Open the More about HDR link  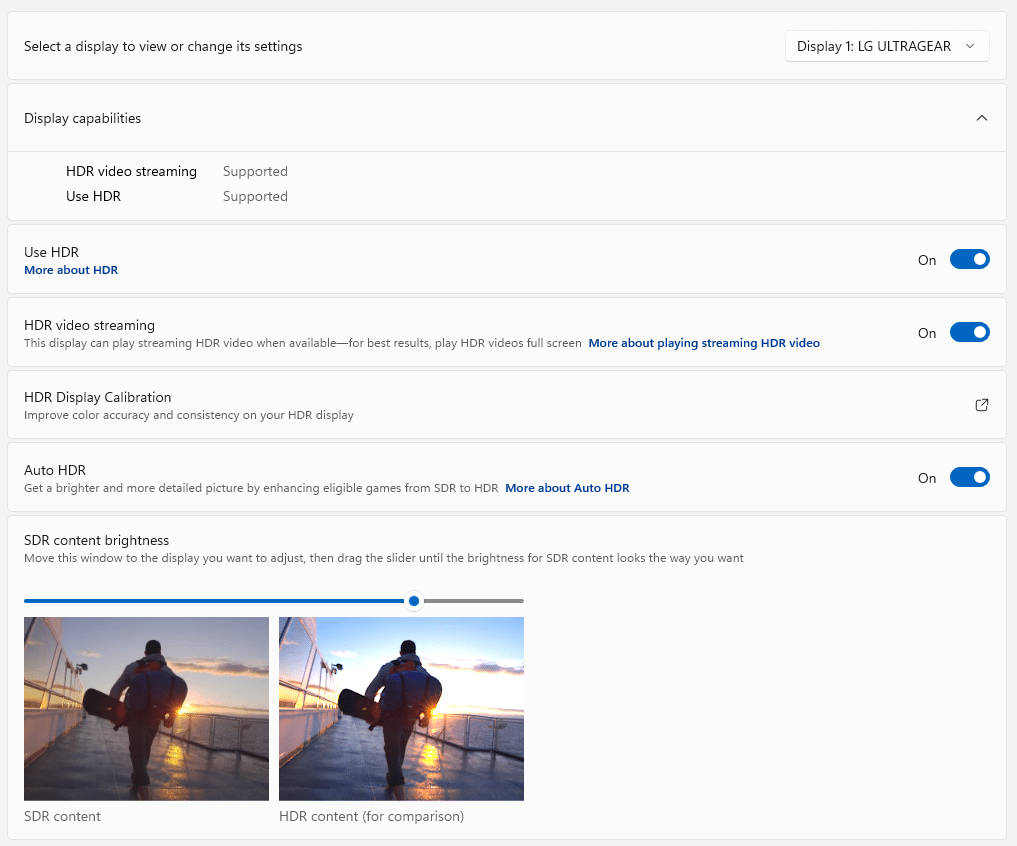pyautogui.click(x=71, y=270)
